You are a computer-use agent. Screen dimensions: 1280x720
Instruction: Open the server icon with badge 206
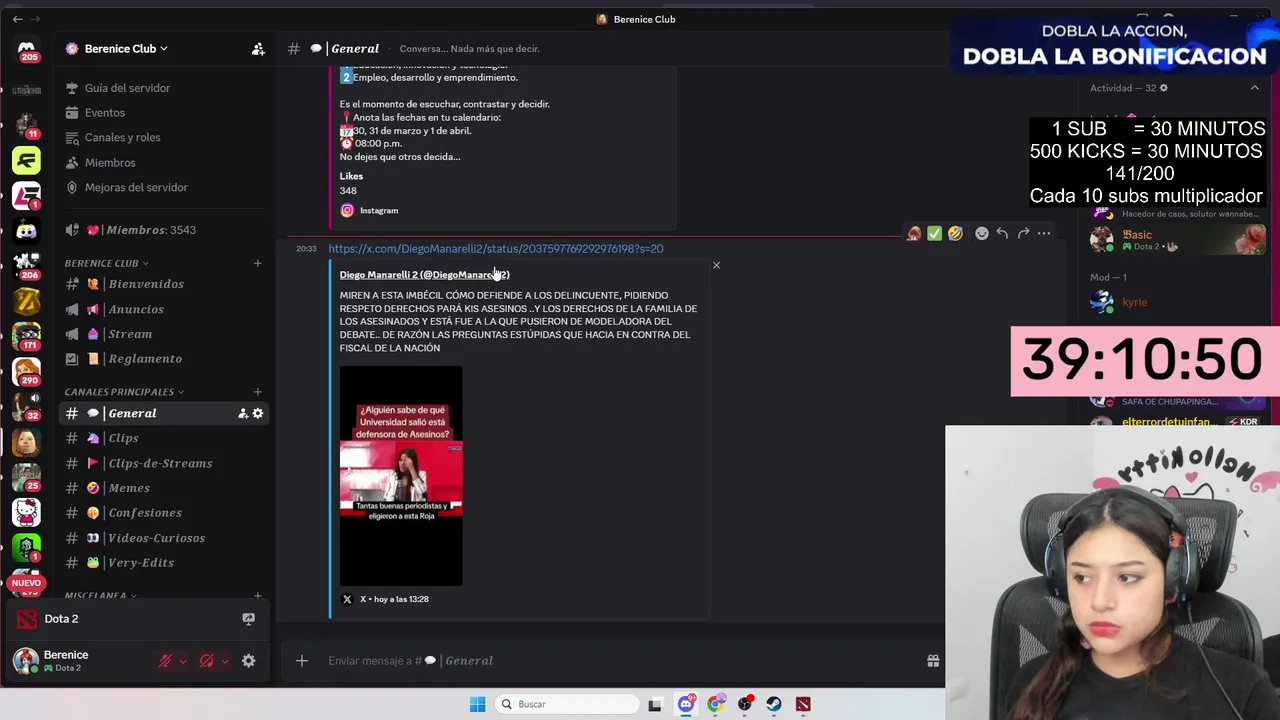[27, 265]
